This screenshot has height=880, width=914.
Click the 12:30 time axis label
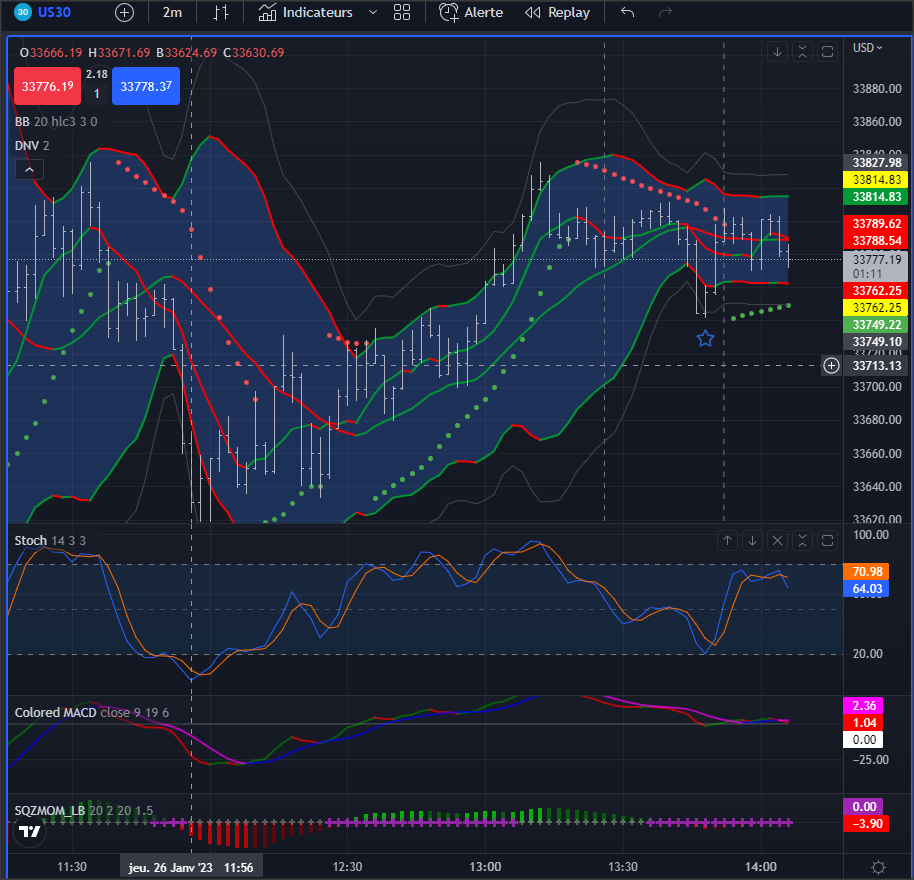pyautogui.click(x=347, y=867)
